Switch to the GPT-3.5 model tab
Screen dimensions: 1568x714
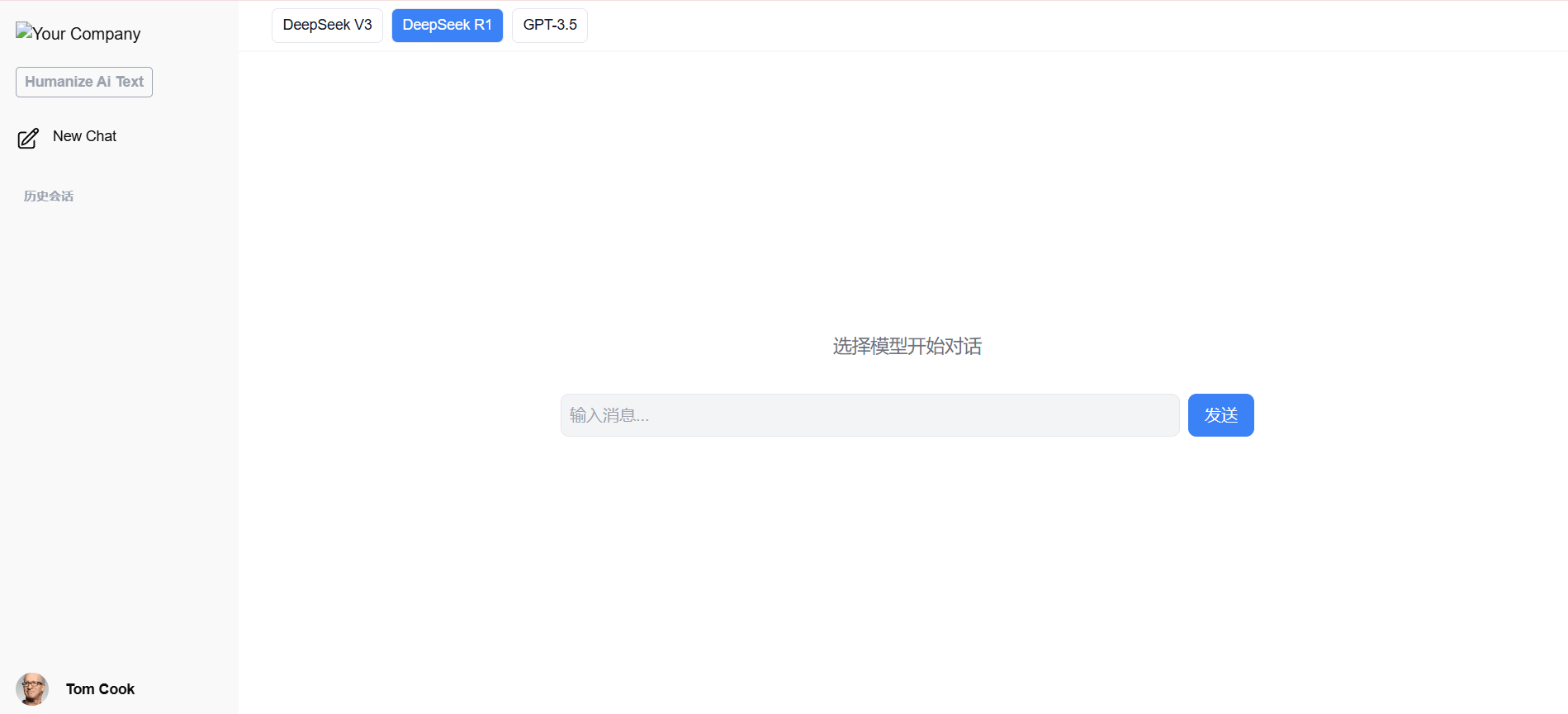tap(550, 25)
